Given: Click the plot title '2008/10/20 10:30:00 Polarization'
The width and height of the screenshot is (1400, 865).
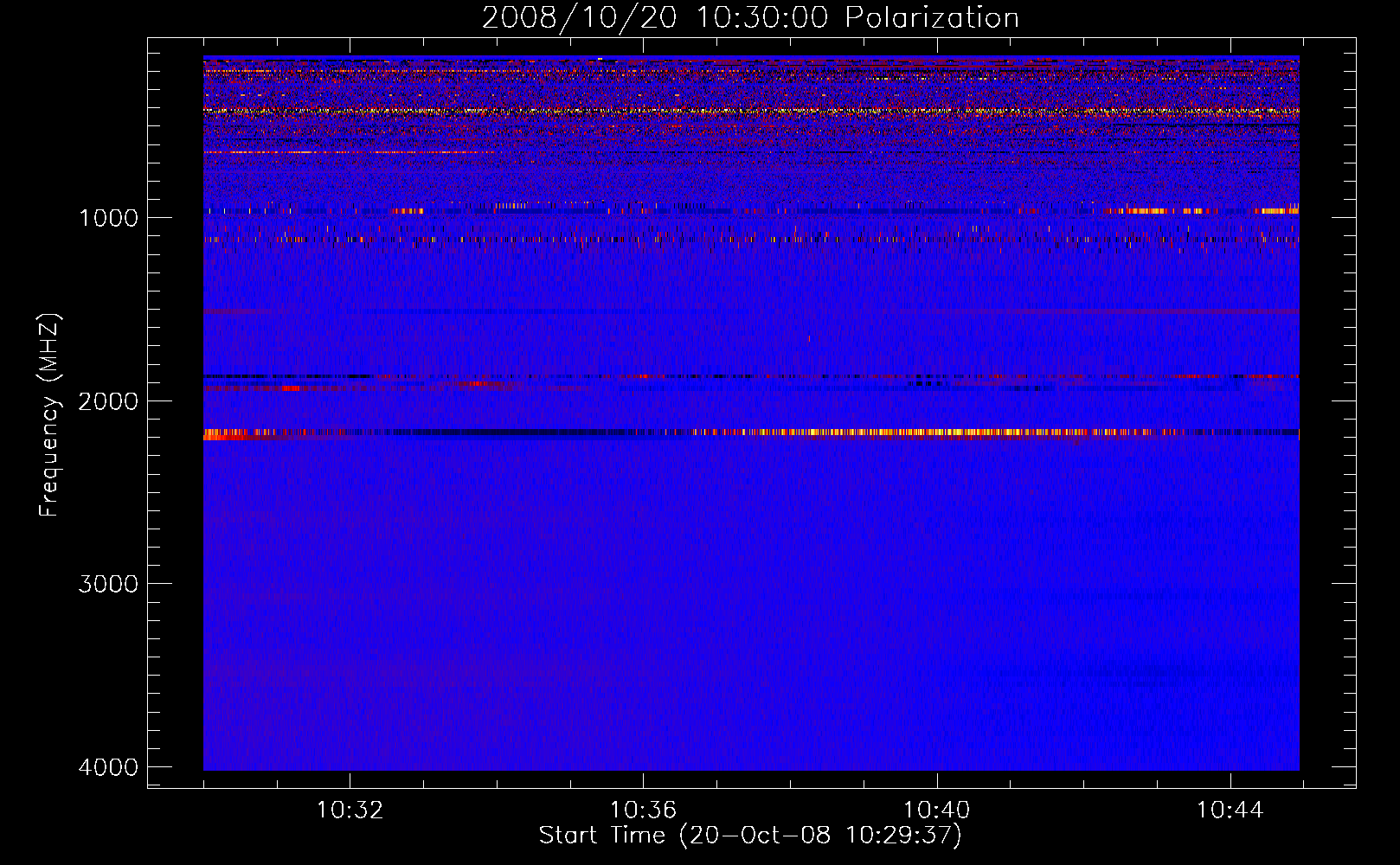Looking at the screenshot, I should click(750, 18).
